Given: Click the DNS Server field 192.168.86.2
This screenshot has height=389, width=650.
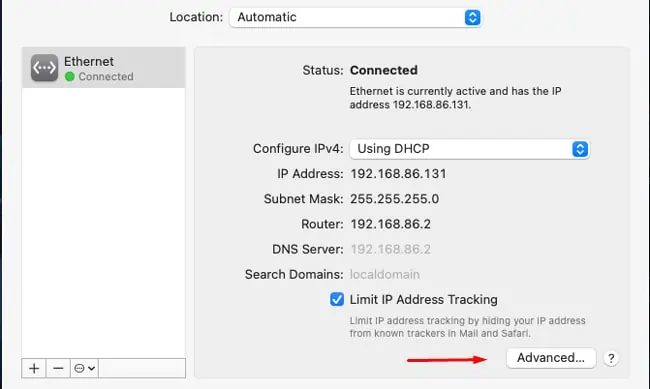Looking at the screenshot, I should click(x=390, y=249).
